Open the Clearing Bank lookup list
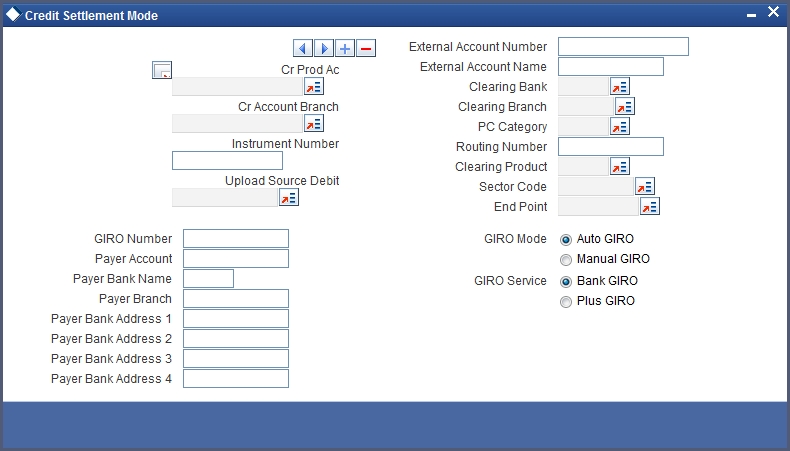This screenshot has width=790, height=451. [620, 87]
